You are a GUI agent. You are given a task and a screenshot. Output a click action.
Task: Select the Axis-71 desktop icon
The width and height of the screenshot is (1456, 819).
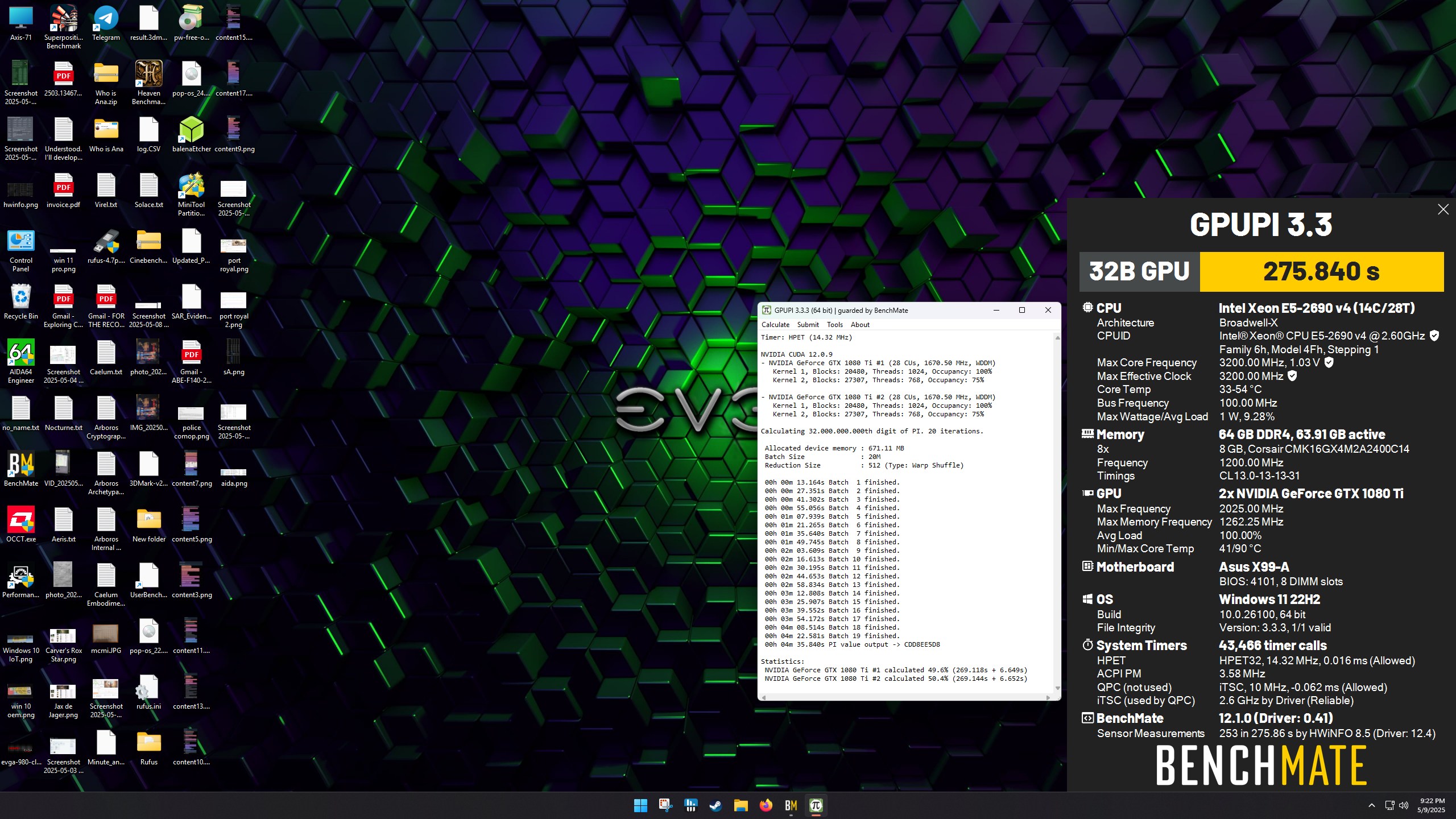coord(21,23)
